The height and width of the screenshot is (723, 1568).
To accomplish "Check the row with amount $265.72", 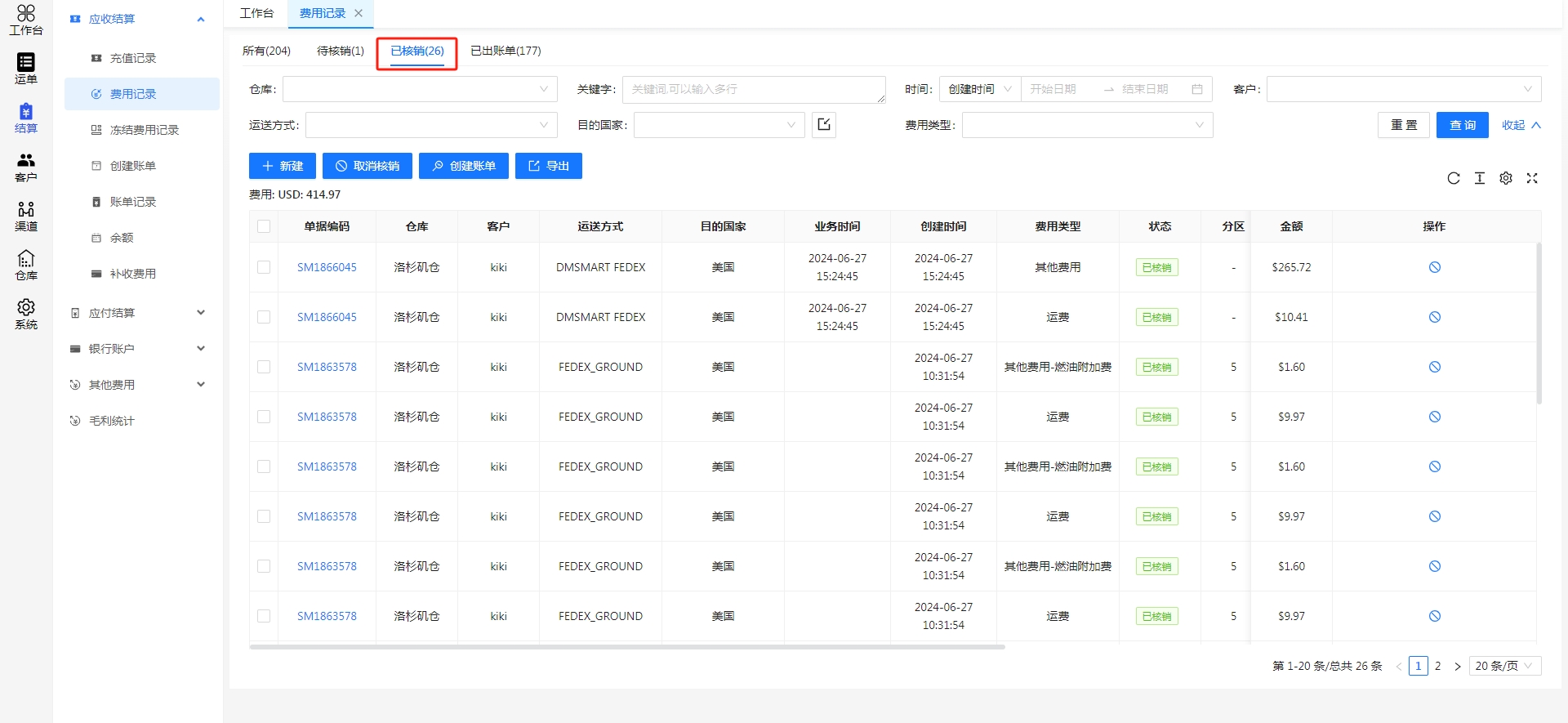I will 264,267.
